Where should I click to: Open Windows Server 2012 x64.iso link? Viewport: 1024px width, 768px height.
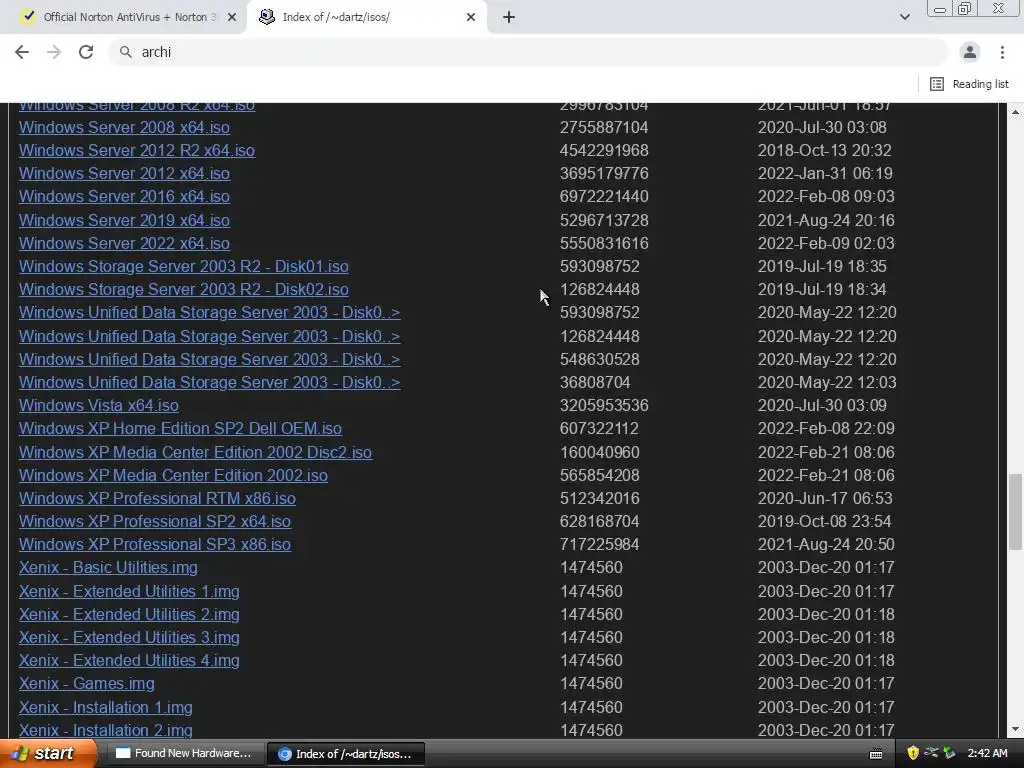124,174
